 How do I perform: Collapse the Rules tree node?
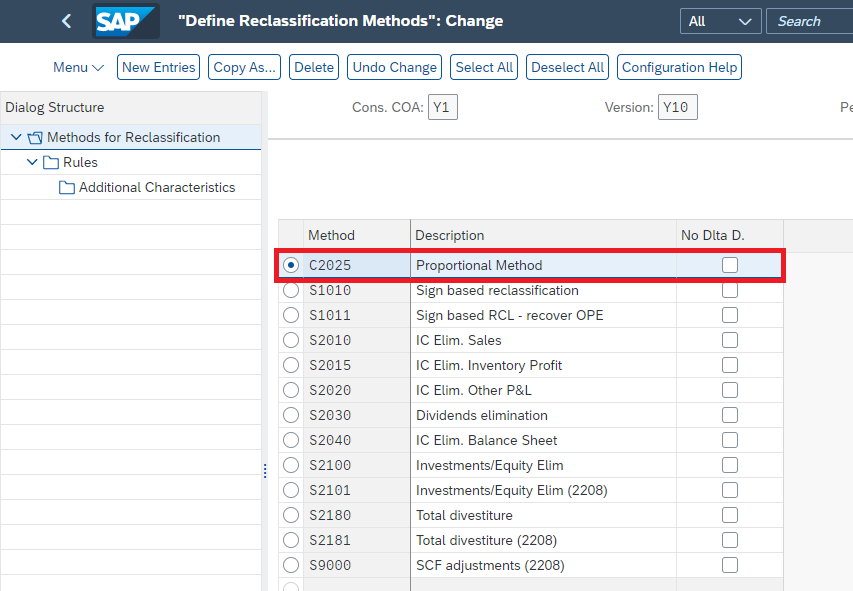(x=32, y=162)
